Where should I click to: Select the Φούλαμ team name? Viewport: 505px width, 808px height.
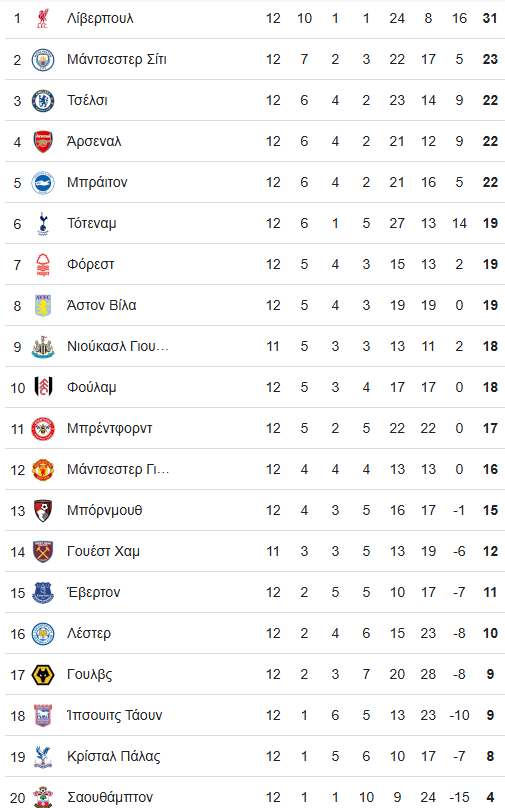[92, 388]
